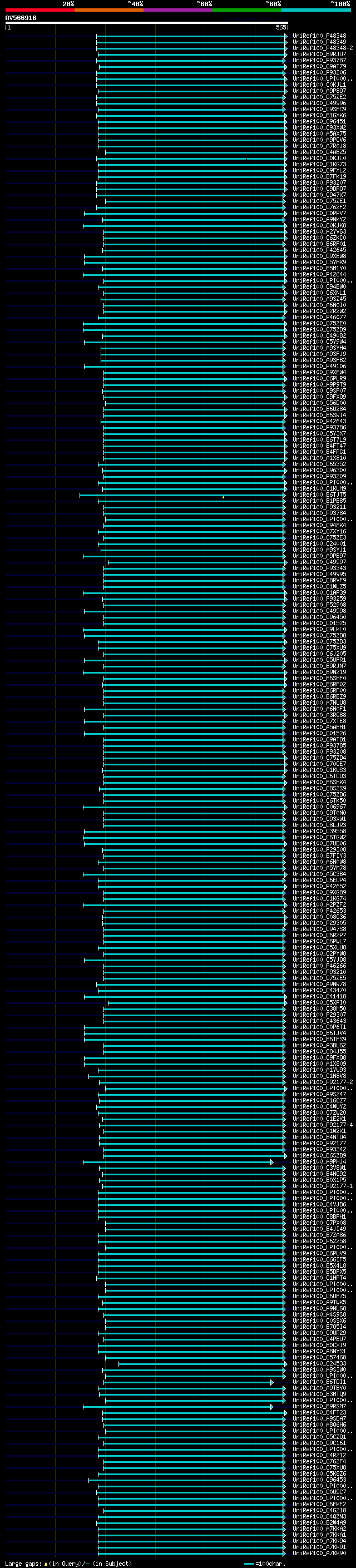Select the UniRef100_C0KJK8 subject label
This screenshot has width=356, height=1568.
coord(319,226)
